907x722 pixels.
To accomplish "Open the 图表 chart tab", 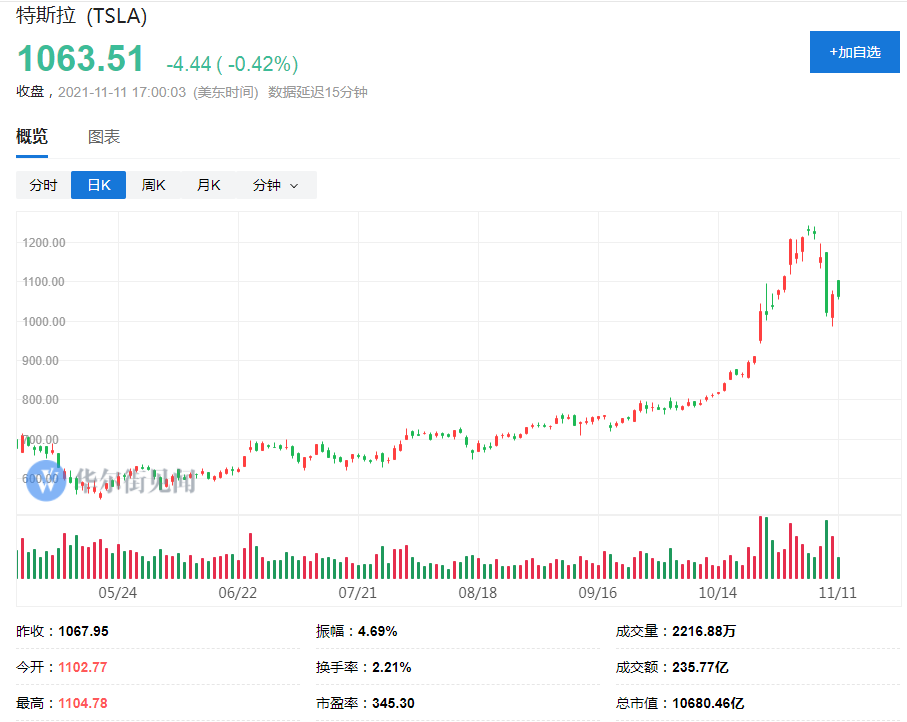I will click(104, 137).
